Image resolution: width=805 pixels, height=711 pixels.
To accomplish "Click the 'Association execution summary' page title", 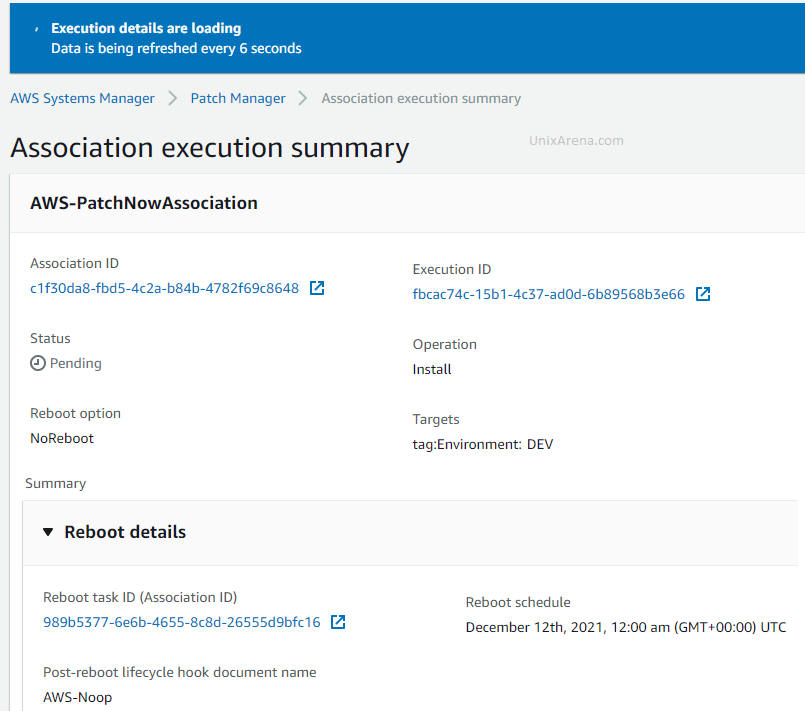I will (x=210, y=148).
